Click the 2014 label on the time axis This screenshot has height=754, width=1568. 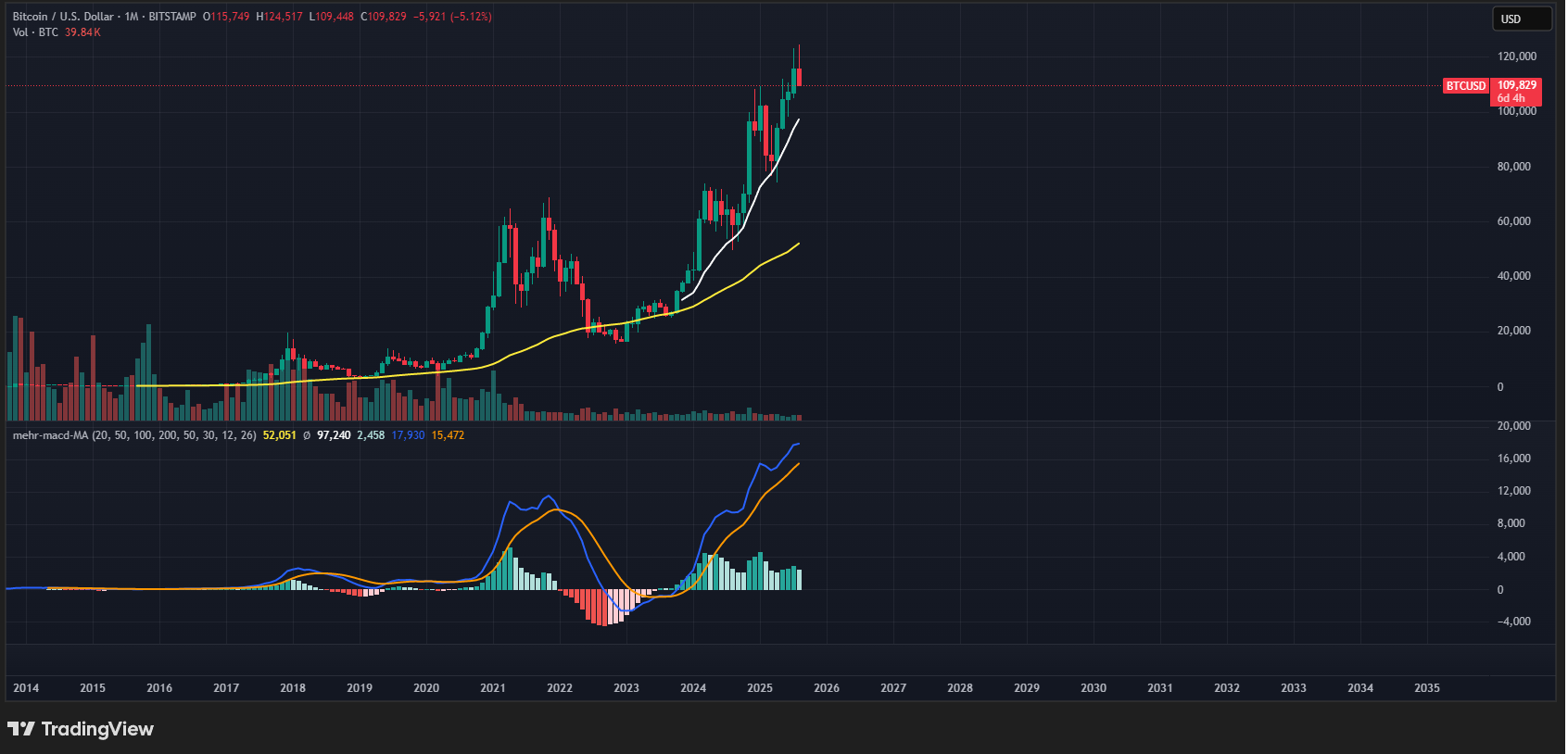point(26,688)
